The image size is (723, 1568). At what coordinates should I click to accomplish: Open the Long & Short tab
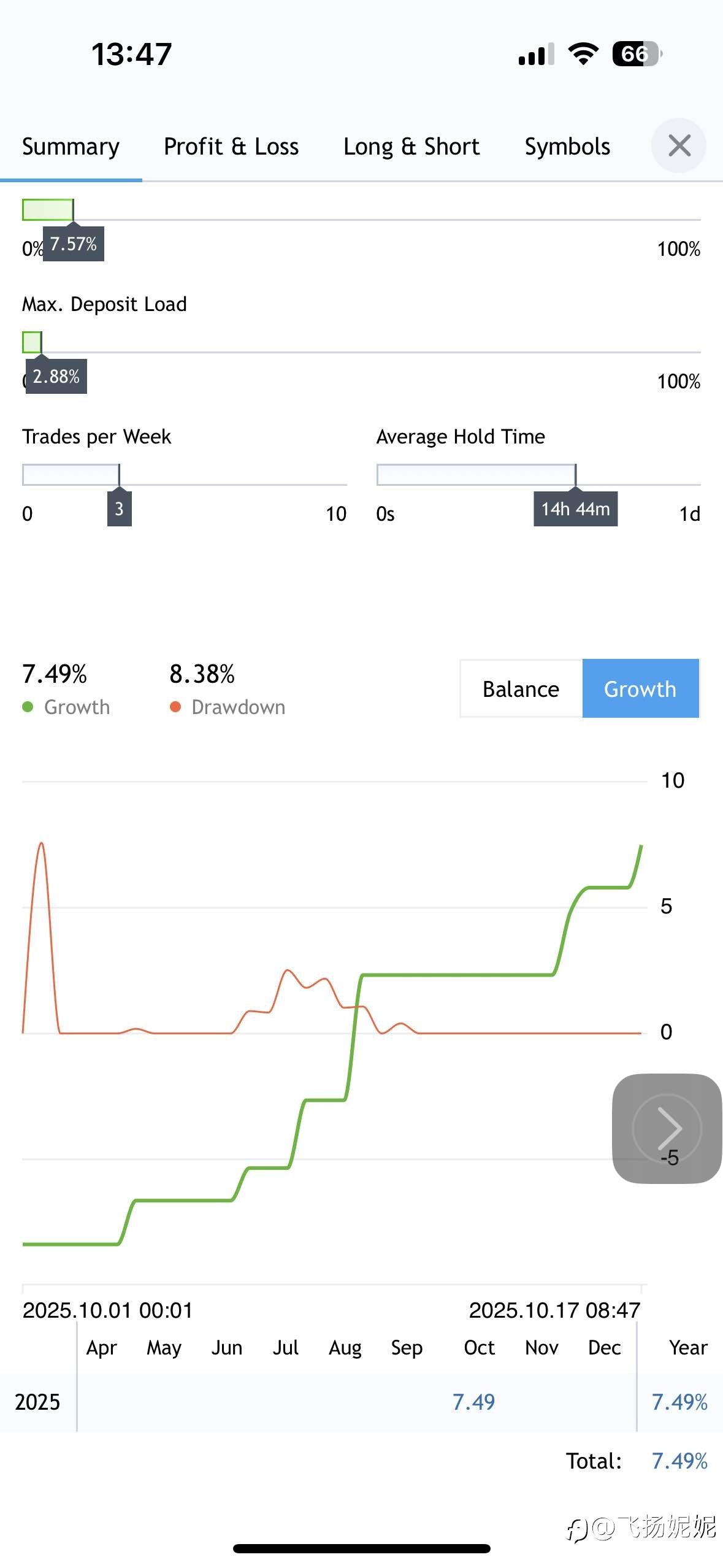pyautogui.click(x=411, y=147)
